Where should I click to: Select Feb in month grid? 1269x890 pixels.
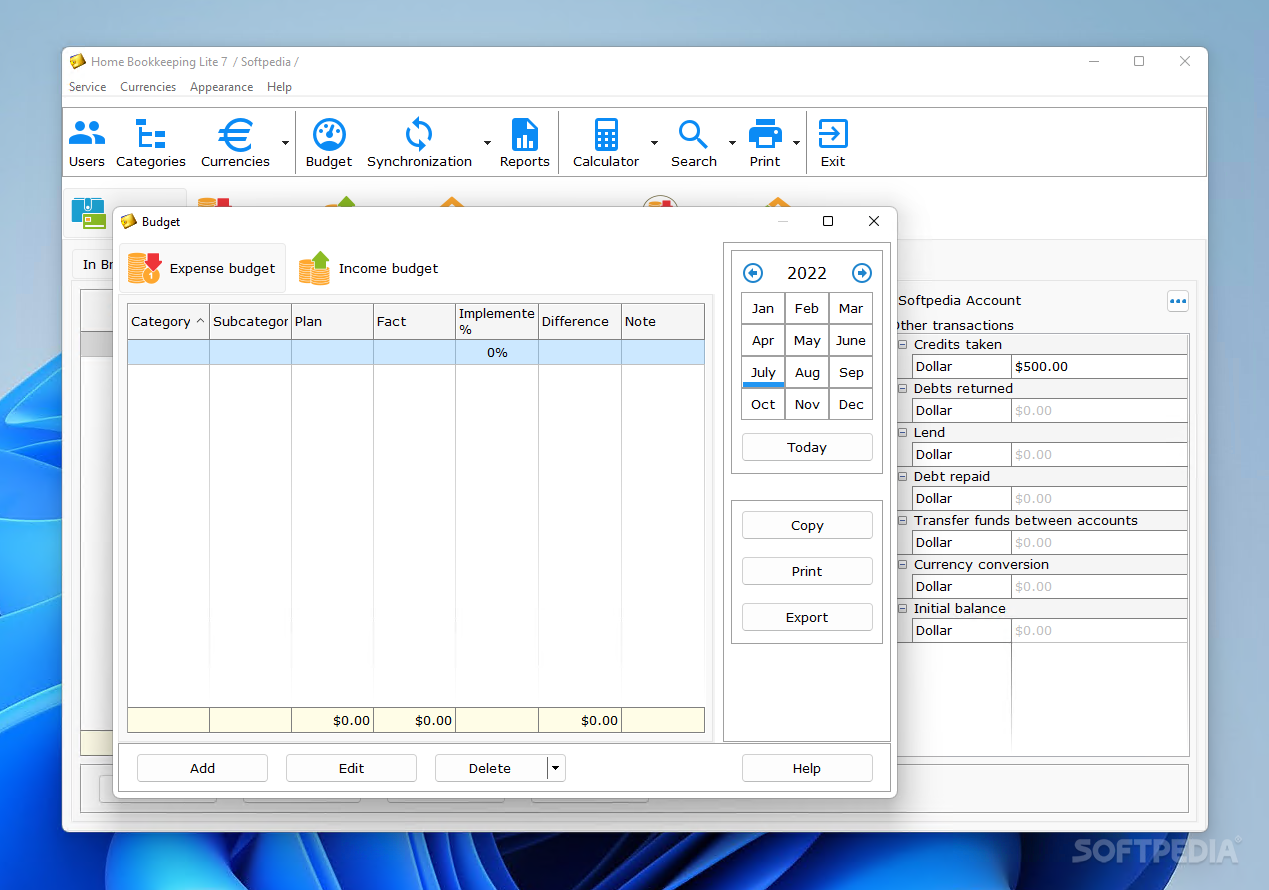807,308
